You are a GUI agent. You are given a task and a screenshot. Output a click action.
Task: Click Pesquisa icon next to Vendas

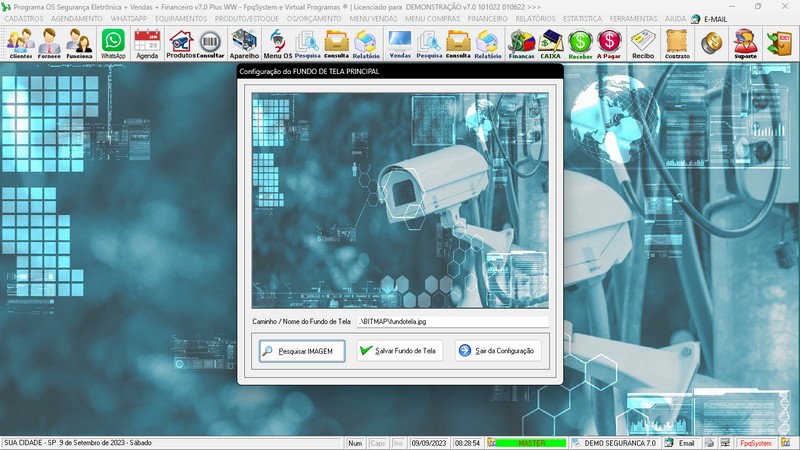click(x=429, y=43)
